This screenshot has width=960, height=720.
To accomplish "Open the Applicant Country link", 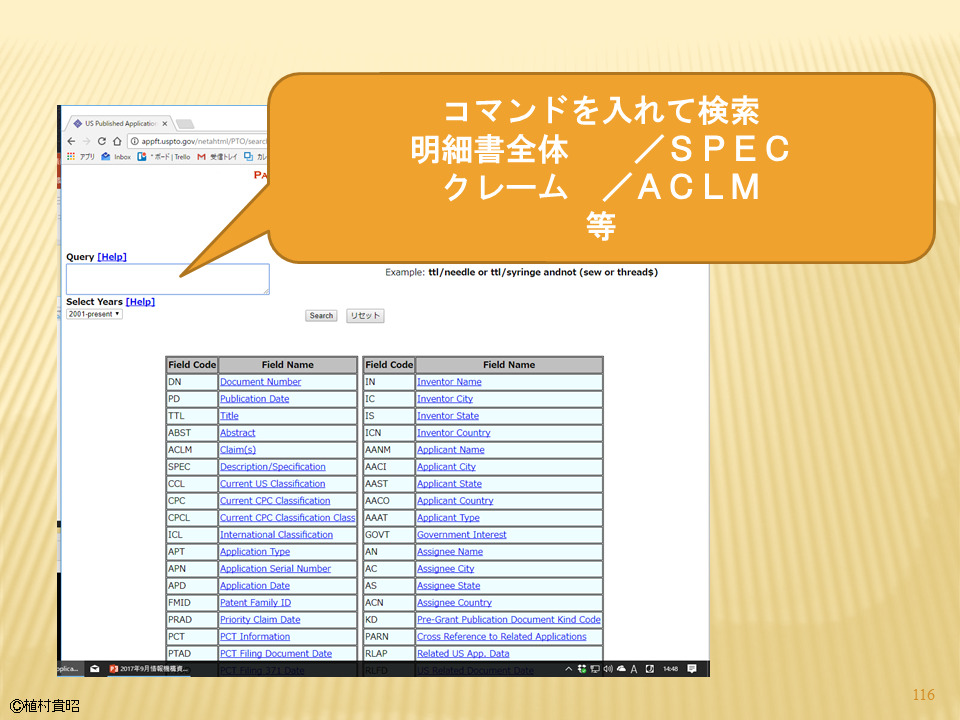I will [455, 501].
